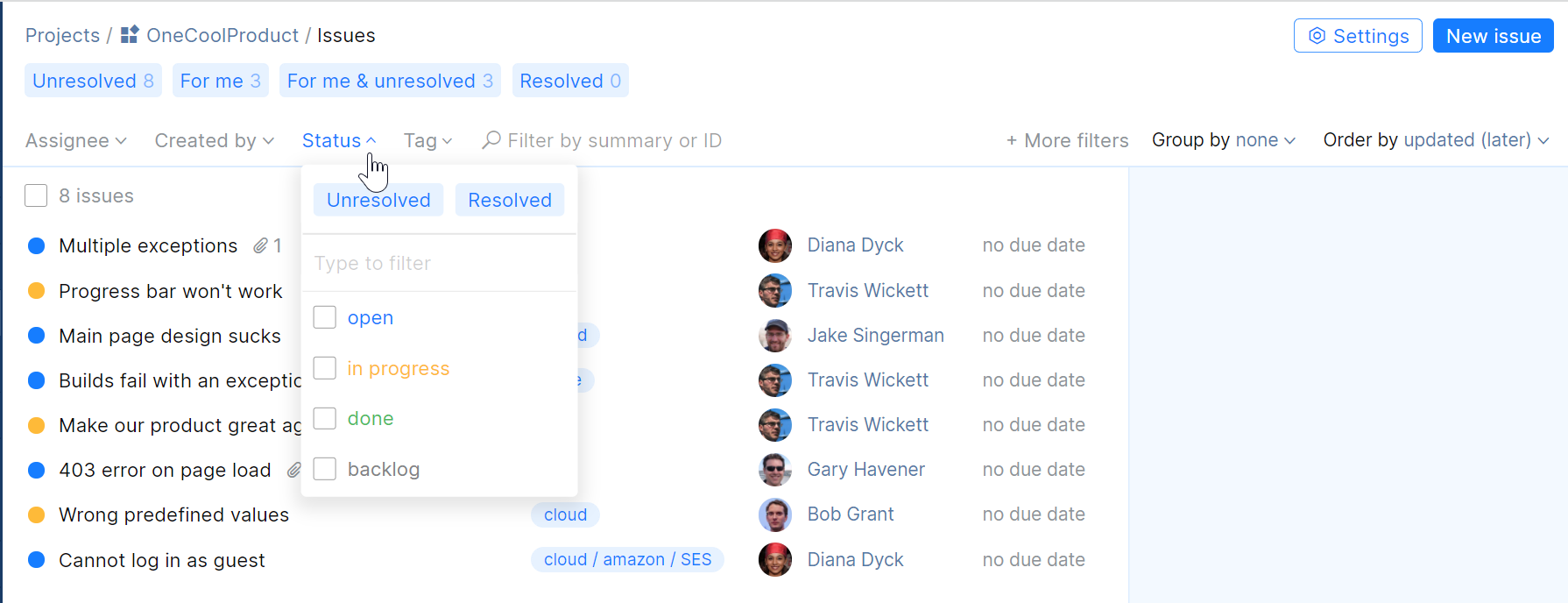This screenshot has width=1568, height=603.
Task: Click Gary Havener's avatar
Action: pos(775,470)
